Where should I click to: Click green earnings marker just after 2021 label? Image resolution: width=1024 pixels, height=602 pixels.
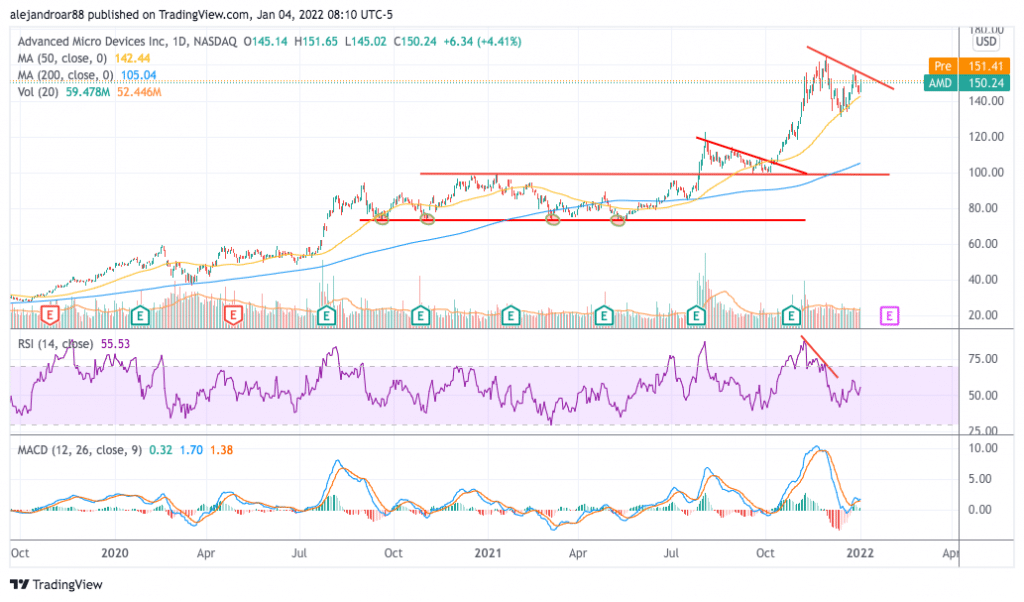(x=511, y=316)
